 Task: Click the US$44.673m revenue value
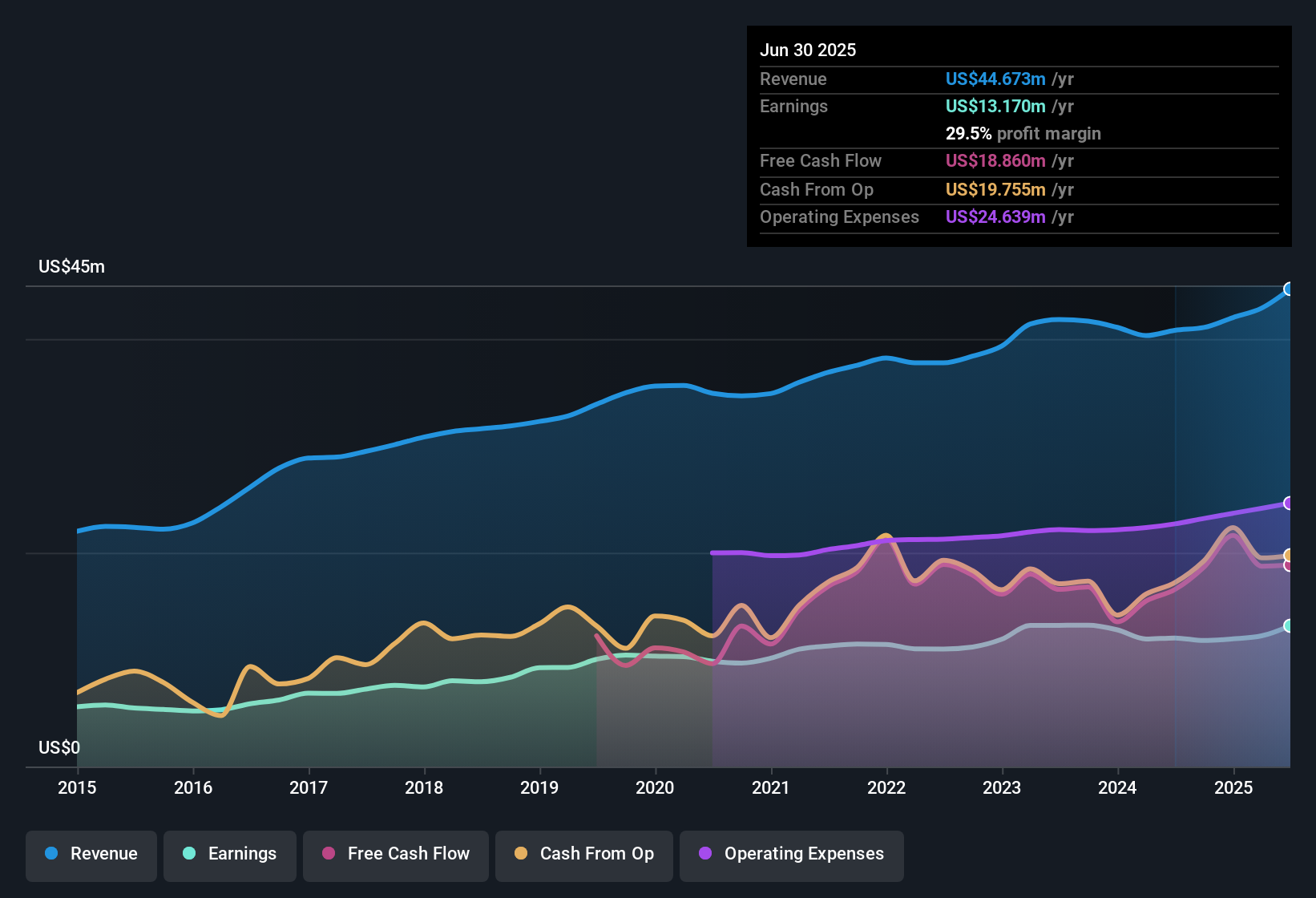(995, 79)
